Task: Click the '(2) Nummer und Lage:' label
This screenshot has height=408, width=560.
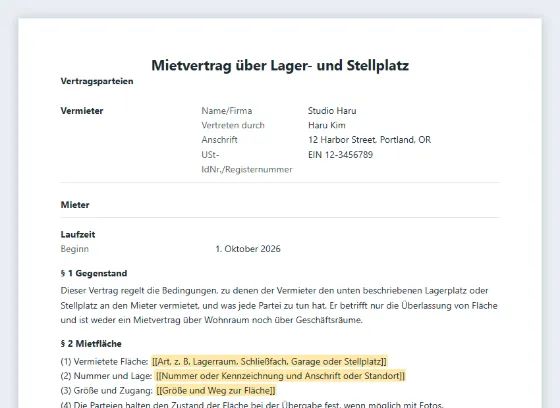Action: click(x=106, y=376)
